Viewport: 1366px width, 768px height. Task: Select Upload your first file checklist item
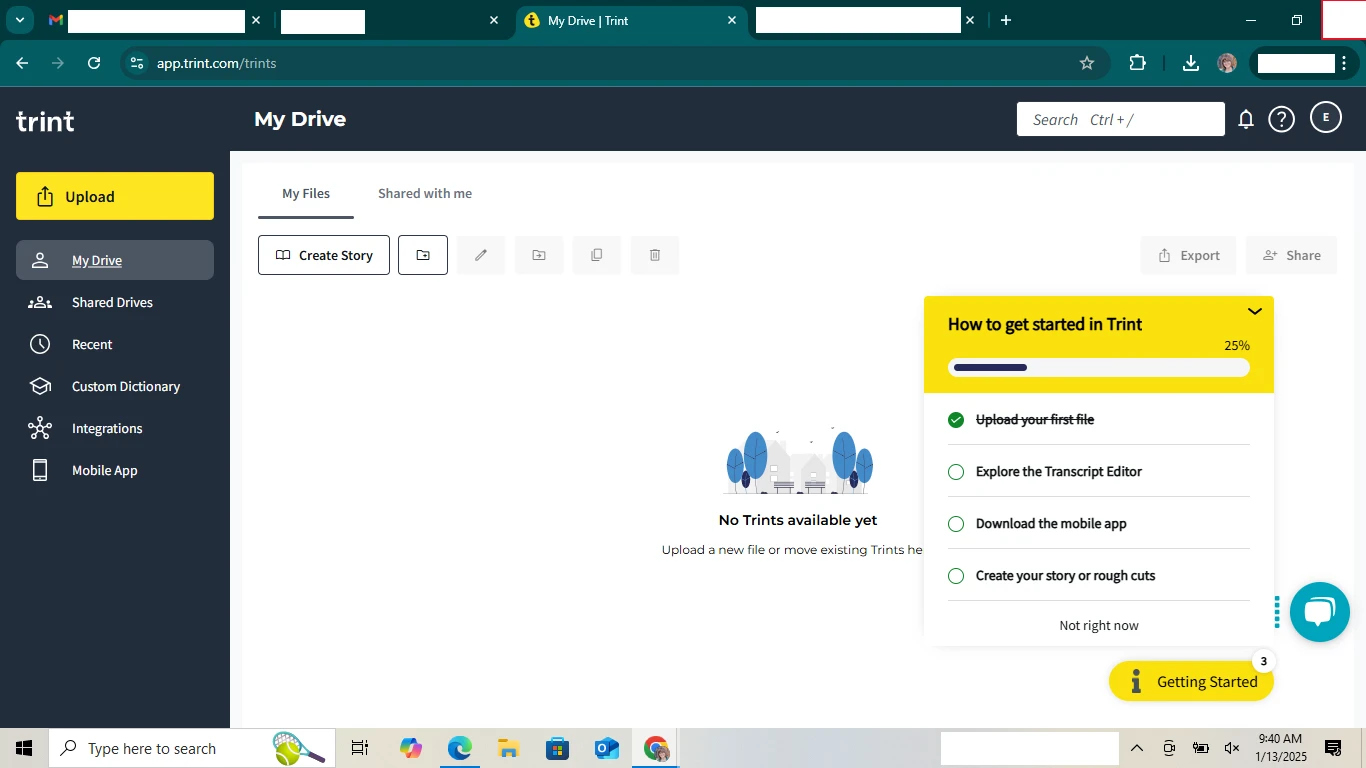click(x=1099, y=419)
